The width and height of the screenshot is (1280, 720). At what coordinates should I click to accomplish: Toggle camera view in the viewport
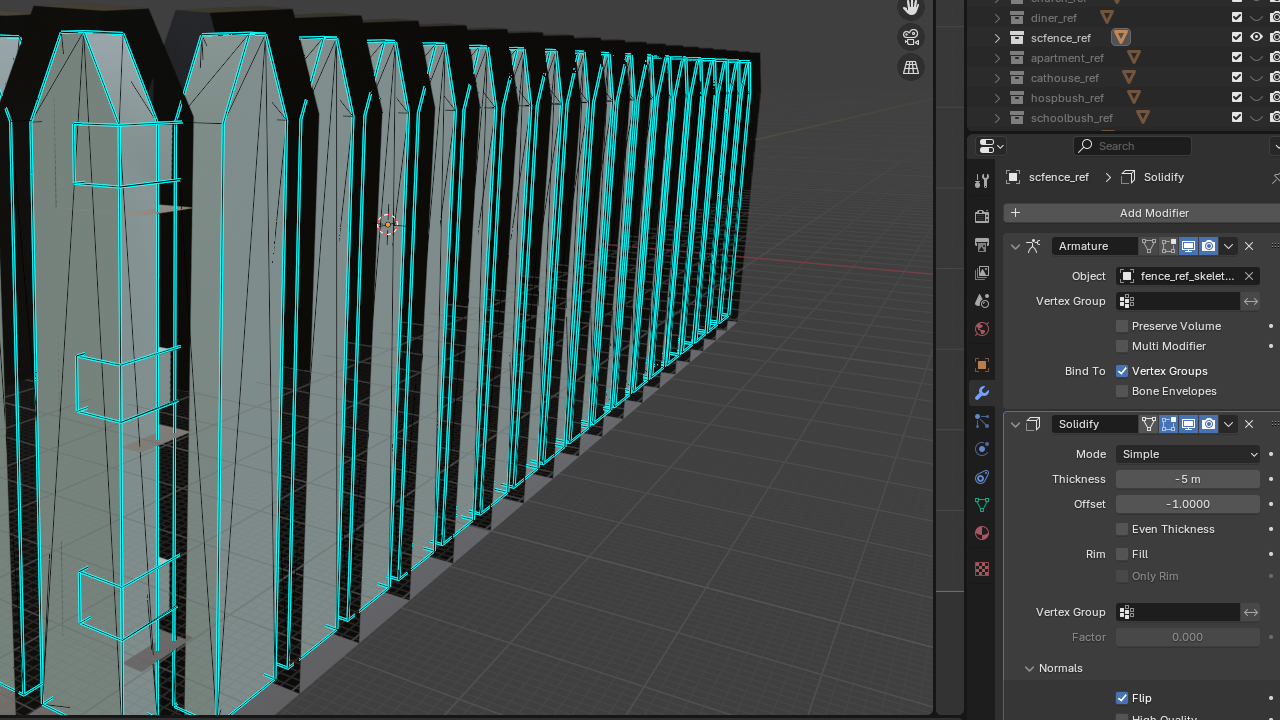click(910, 37)
